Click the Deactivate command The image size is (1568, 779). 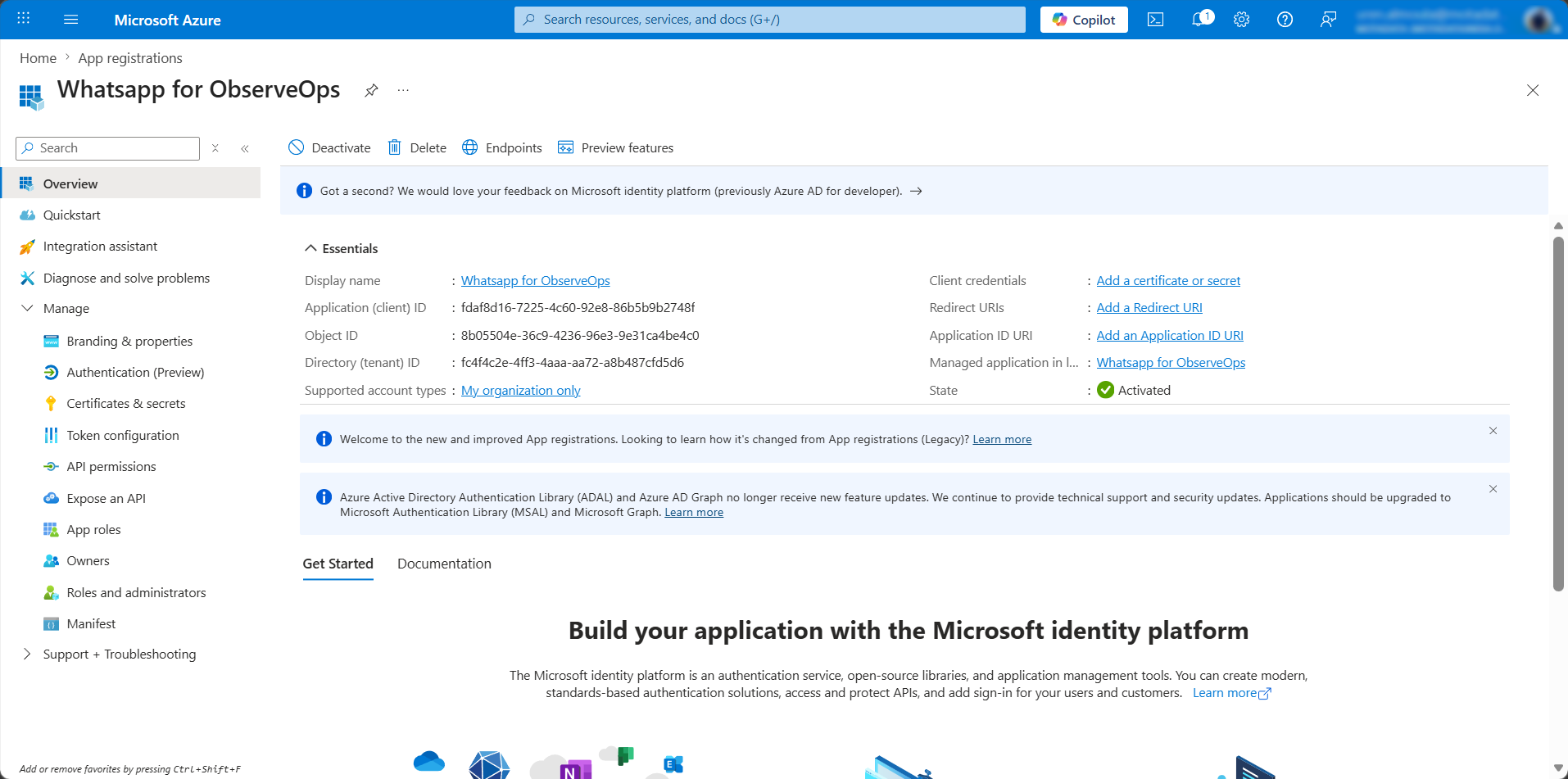(x=329, y=147)
